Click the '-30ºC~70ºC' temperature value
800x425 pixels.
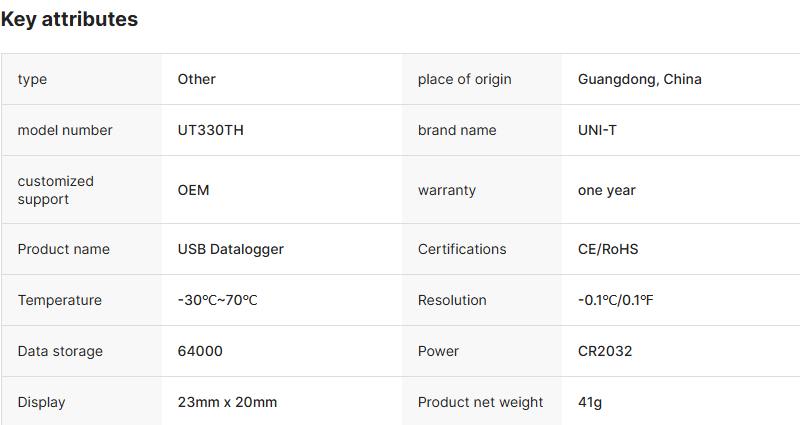[217, 300]
